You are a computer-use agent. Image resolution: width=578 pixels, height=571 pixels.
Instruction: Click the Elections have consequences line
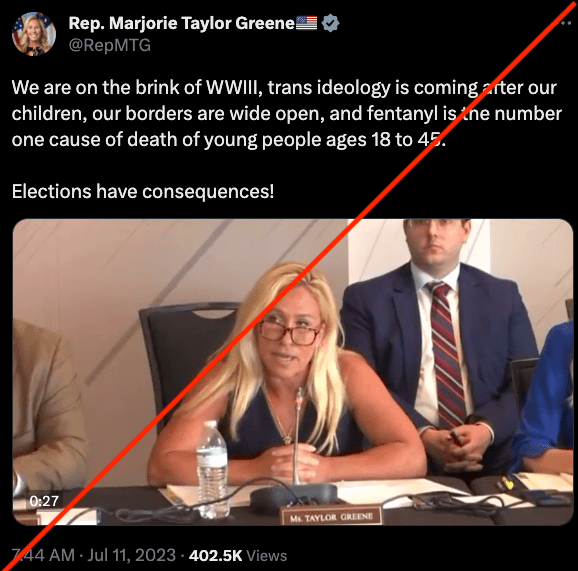(x=143, y=191)
